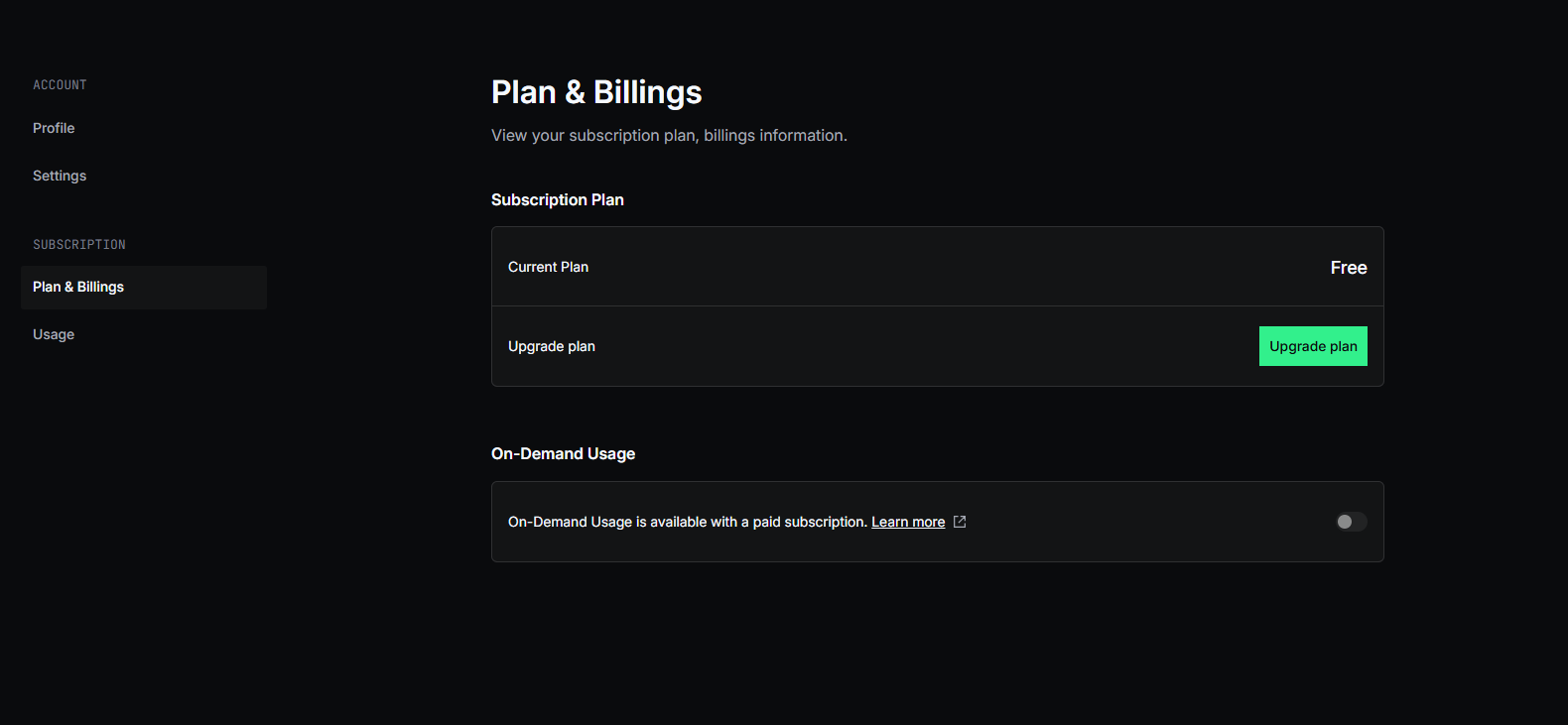Click the Current Plan row's empty middle area
The height and width of the screenshot is (725, 1568).
pos(943,267)
